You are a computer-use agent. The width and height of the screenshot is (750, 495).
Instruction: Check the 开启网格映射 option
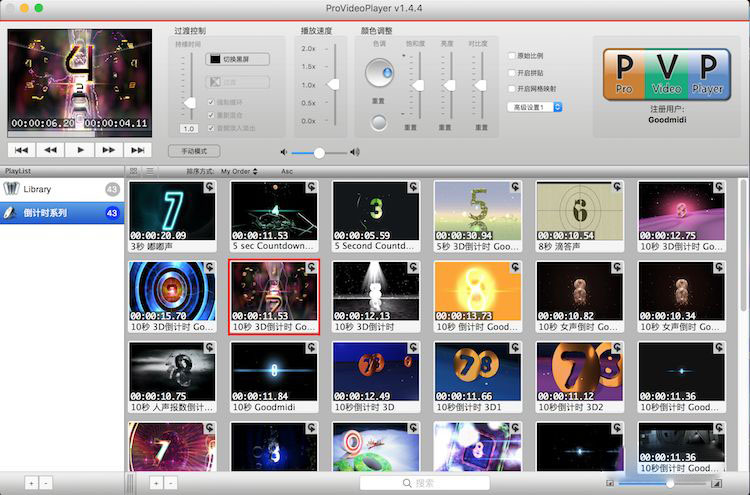[x=511, y=89]
